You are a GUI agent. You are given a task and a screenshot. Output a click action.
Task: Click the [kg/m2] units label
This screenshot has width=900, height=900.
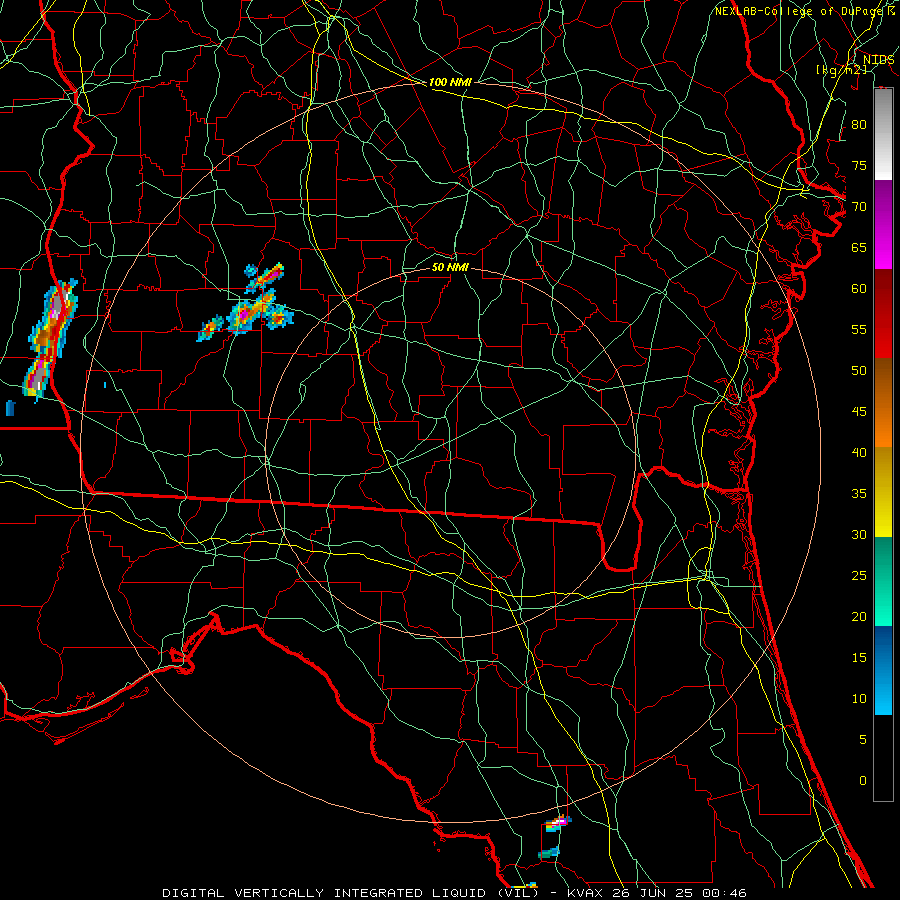(x=841, y=69)
